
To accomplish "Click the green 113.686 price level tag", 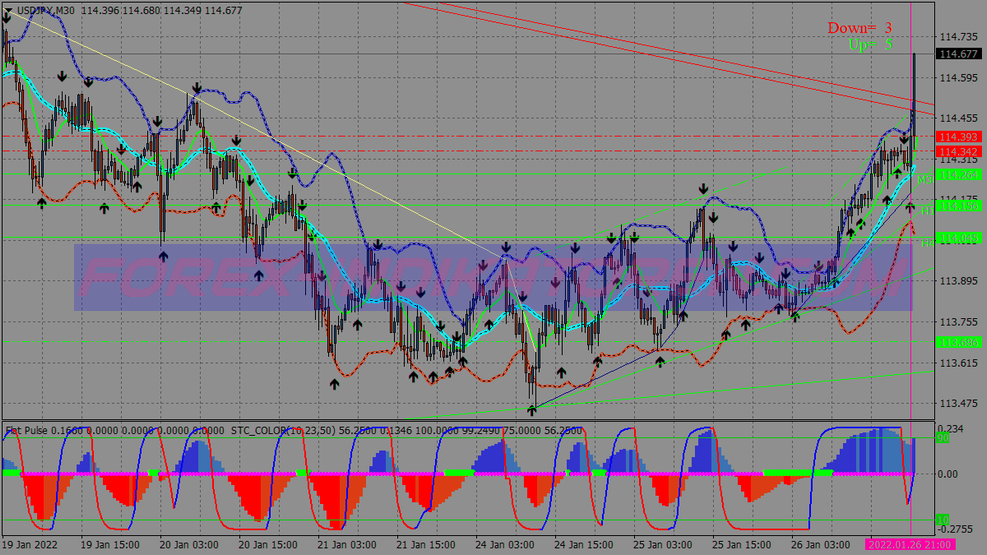I will (958, 342).
